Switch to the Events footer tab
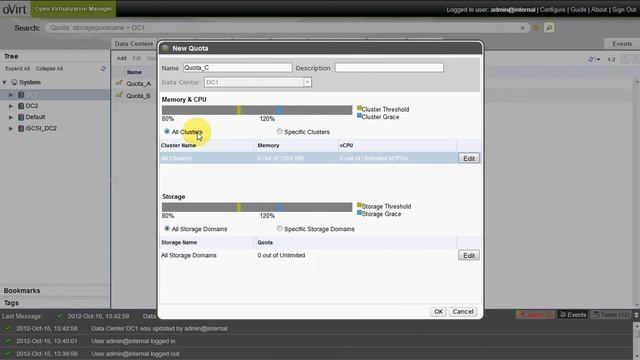Viewport: 640px width, 360px height. pos(573,315)
